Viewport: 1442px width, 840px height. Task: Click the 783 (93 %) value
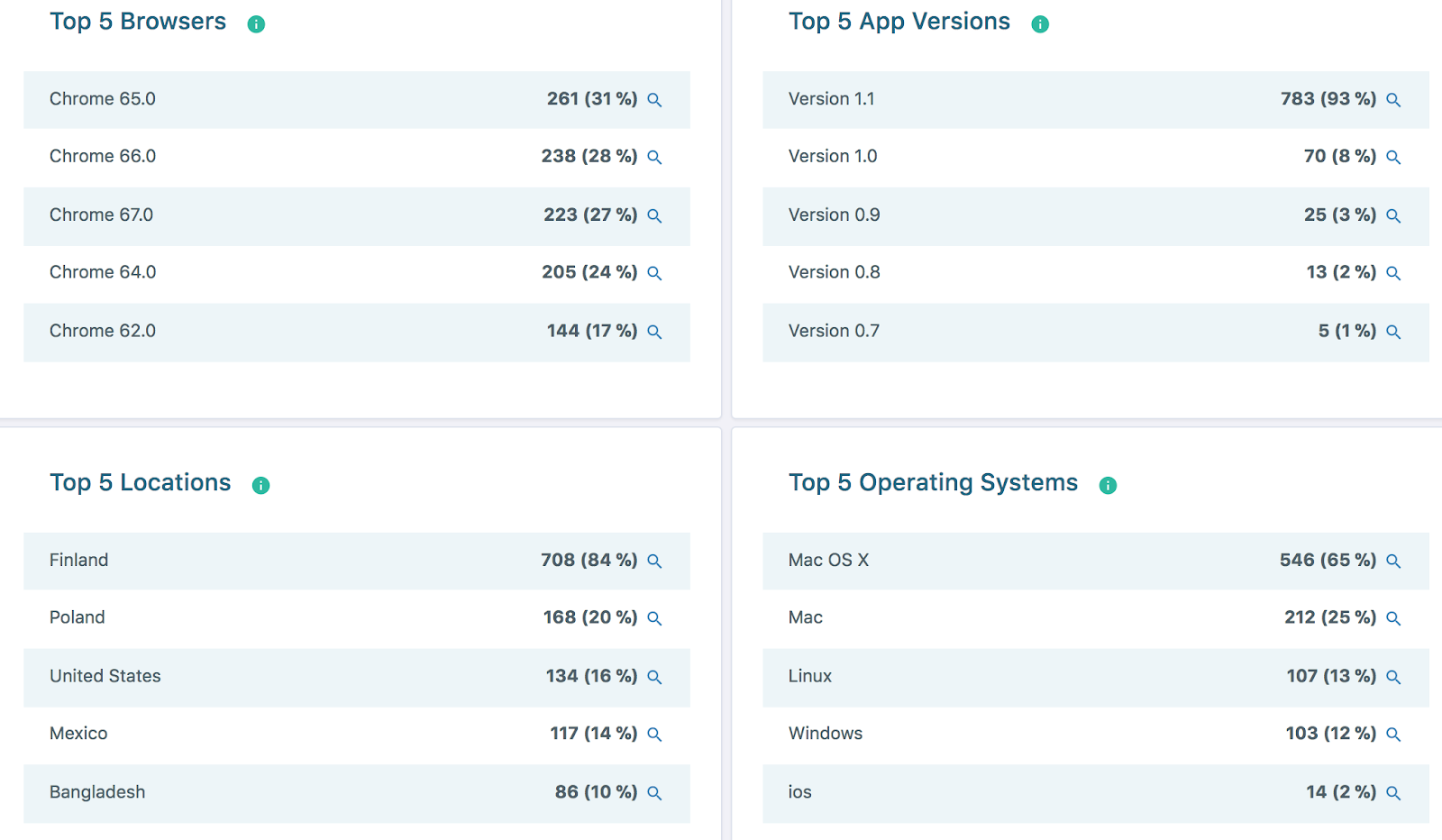1328,99
